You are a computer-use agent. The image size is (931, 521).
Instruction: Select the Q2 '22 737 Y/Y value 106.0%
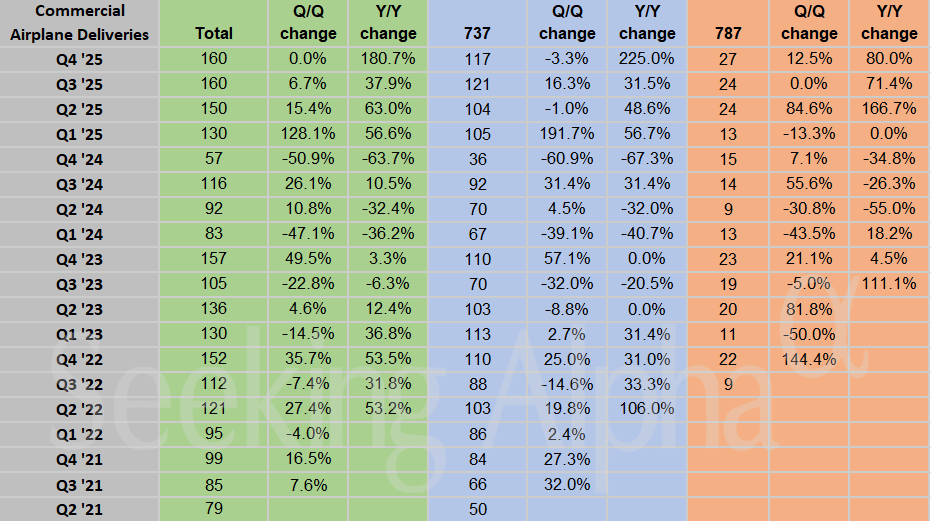647,409
